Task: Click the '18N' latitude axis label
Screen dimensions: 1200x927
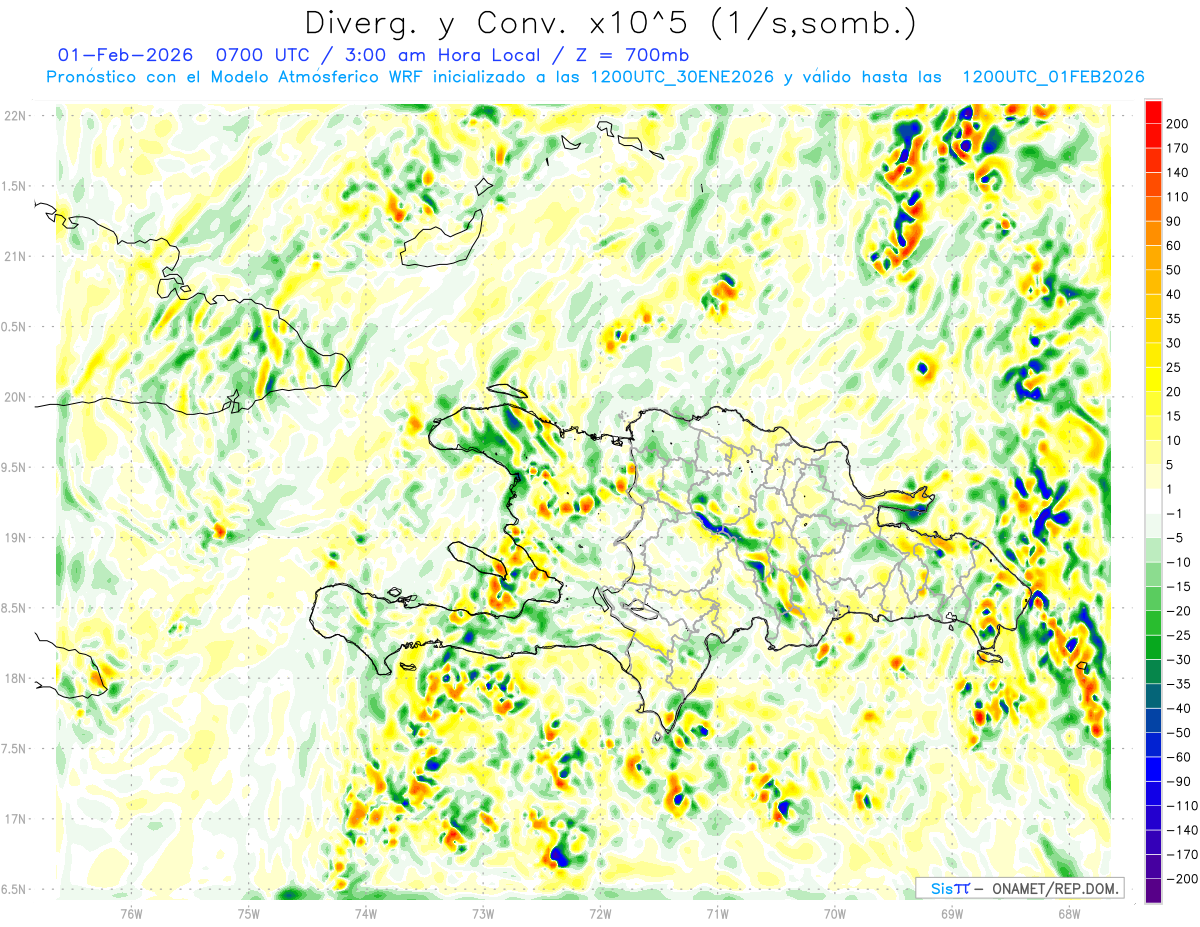Action: [x=15, y=678]
